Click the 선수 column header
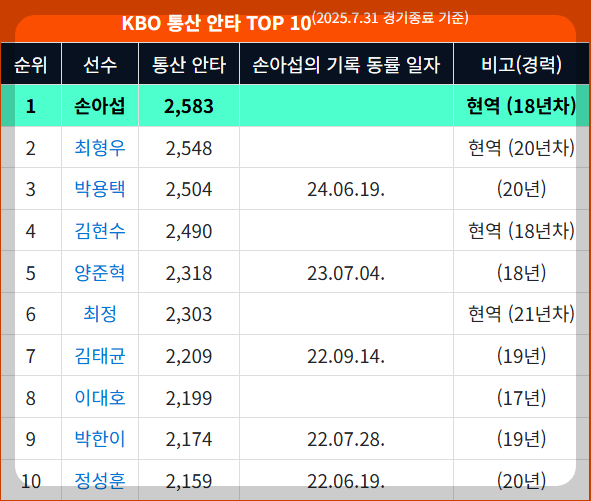The image size is (591, 501). (x=100, y=65)
